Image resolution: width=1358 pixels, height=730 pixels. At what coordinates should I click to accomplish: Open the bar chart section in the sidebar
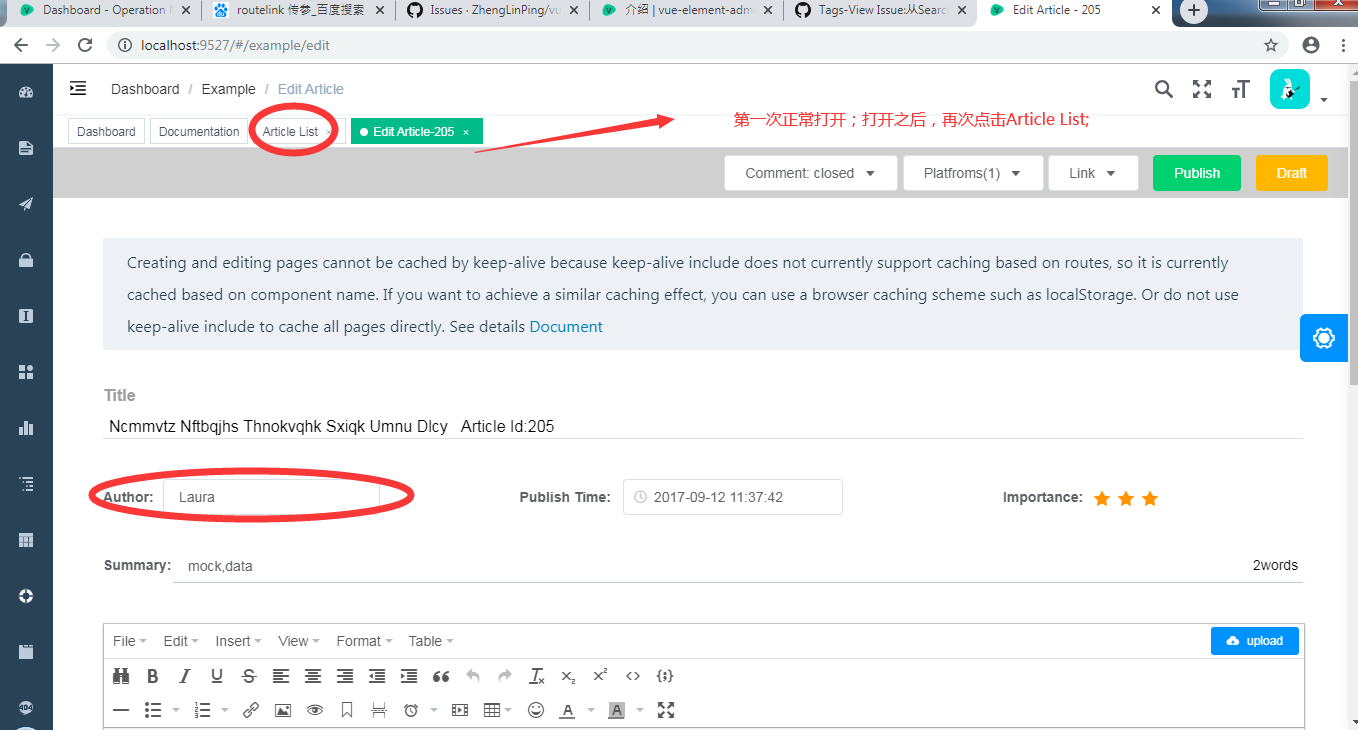[x=26, y=427]
